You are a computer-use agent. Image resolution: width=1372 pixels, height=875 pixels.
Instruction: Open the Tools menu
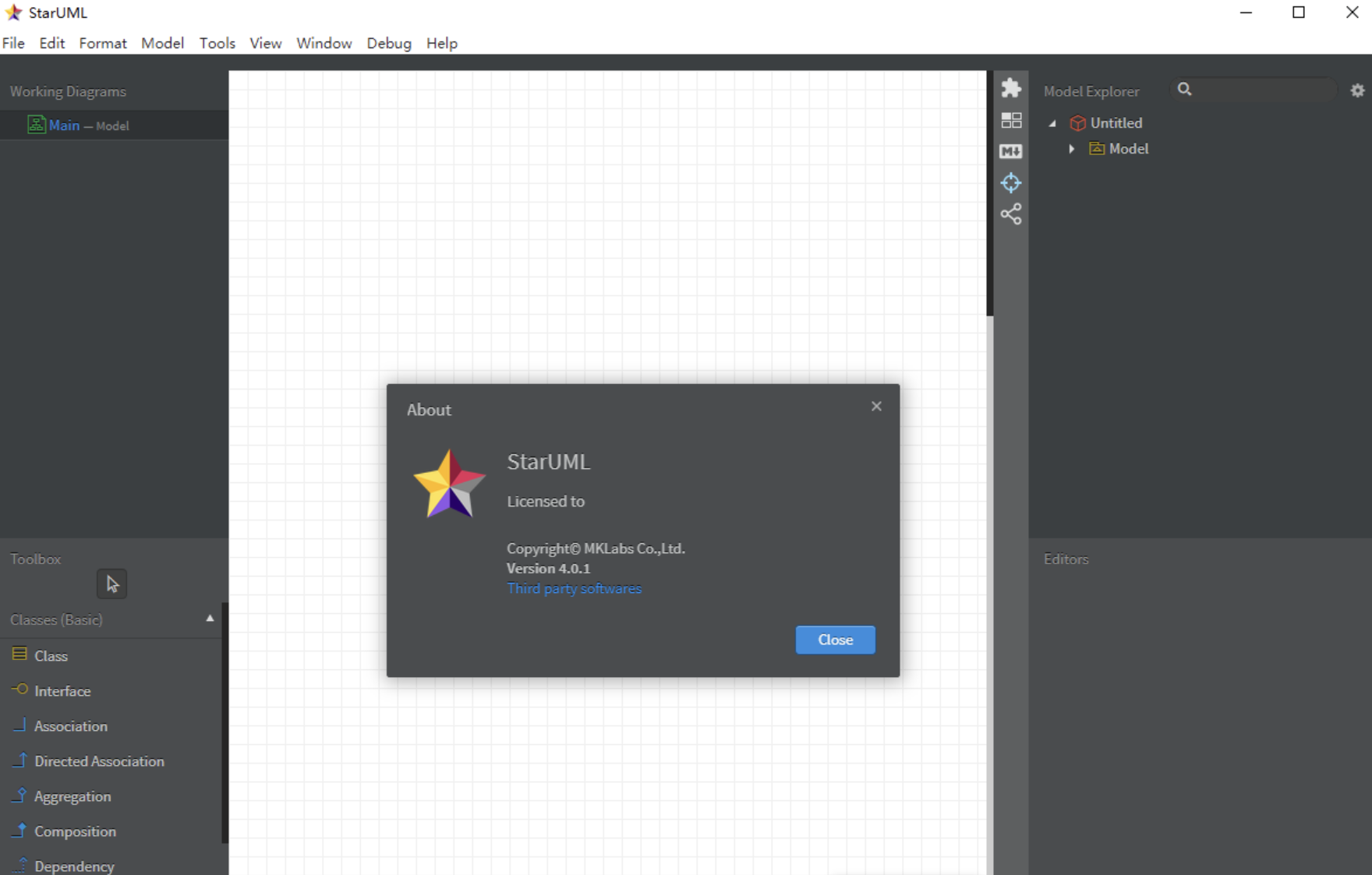217,43
